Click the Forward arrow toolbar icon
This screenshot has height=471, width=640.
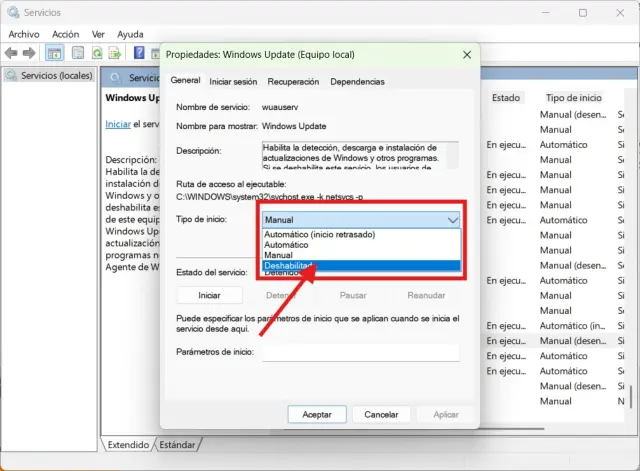[x=31, y=52]
